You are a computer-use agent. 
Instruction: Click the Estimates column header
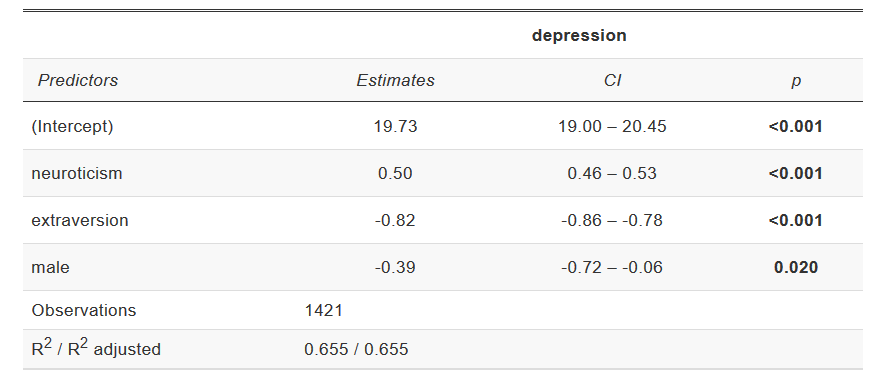[395, 81]
